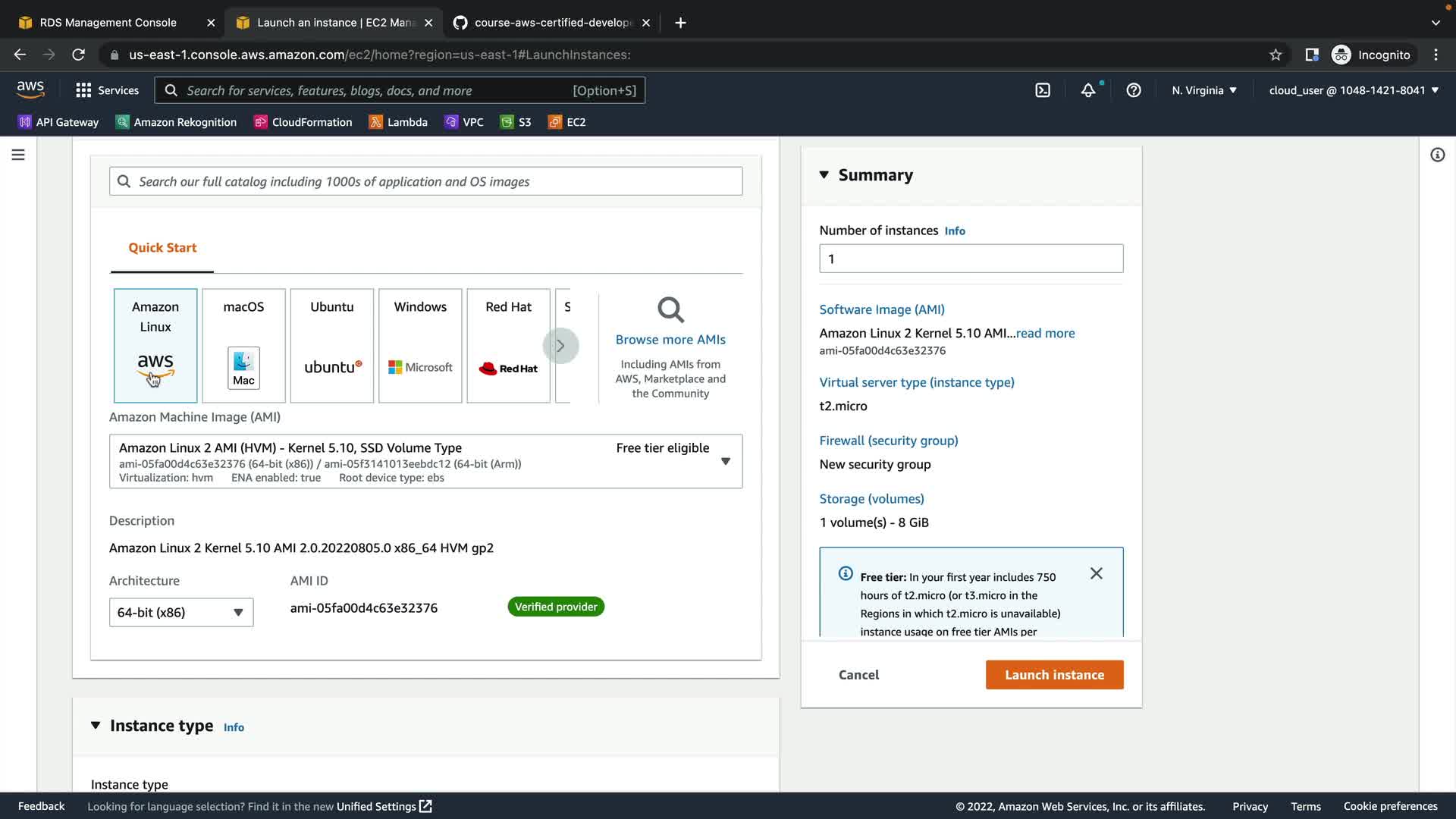
Task: Switch to RDS Management Console tab
Action: click(x=108, y=23)
